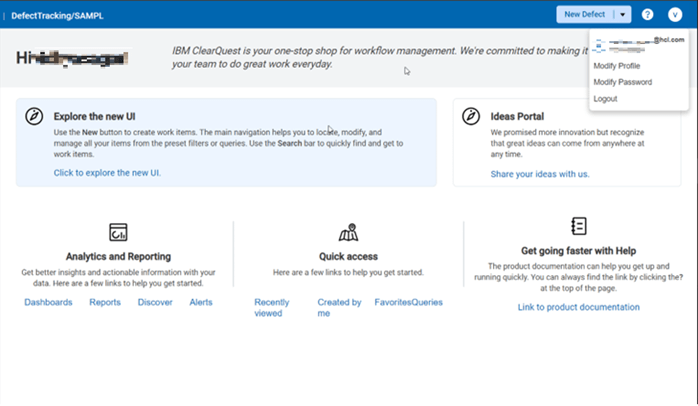
Task: Go to the Discover link
Action: pos(155,302)
